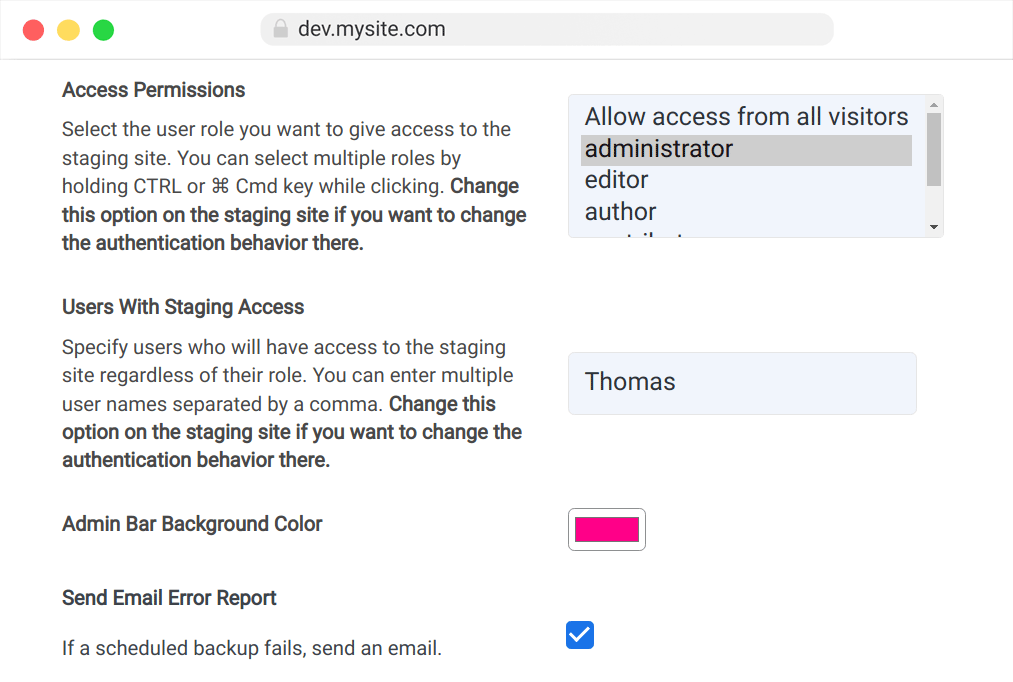Screen dimensions: 1013x682
Task: Click the 'Send Email Error Report' heading
Action: click(x=169, y=599)
